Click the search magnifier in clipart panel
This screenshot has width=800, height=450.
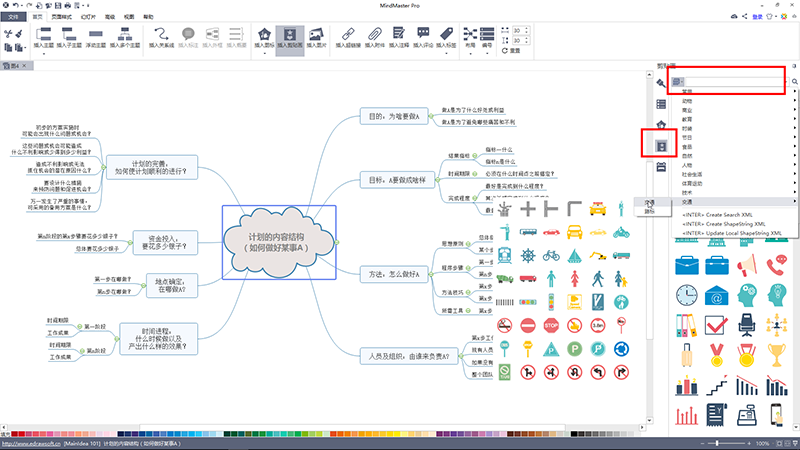point(795,82)
